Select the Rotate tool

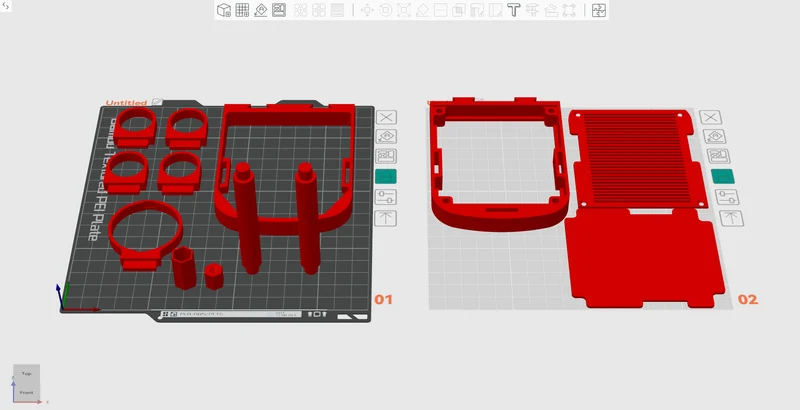[x=386, y=10]
